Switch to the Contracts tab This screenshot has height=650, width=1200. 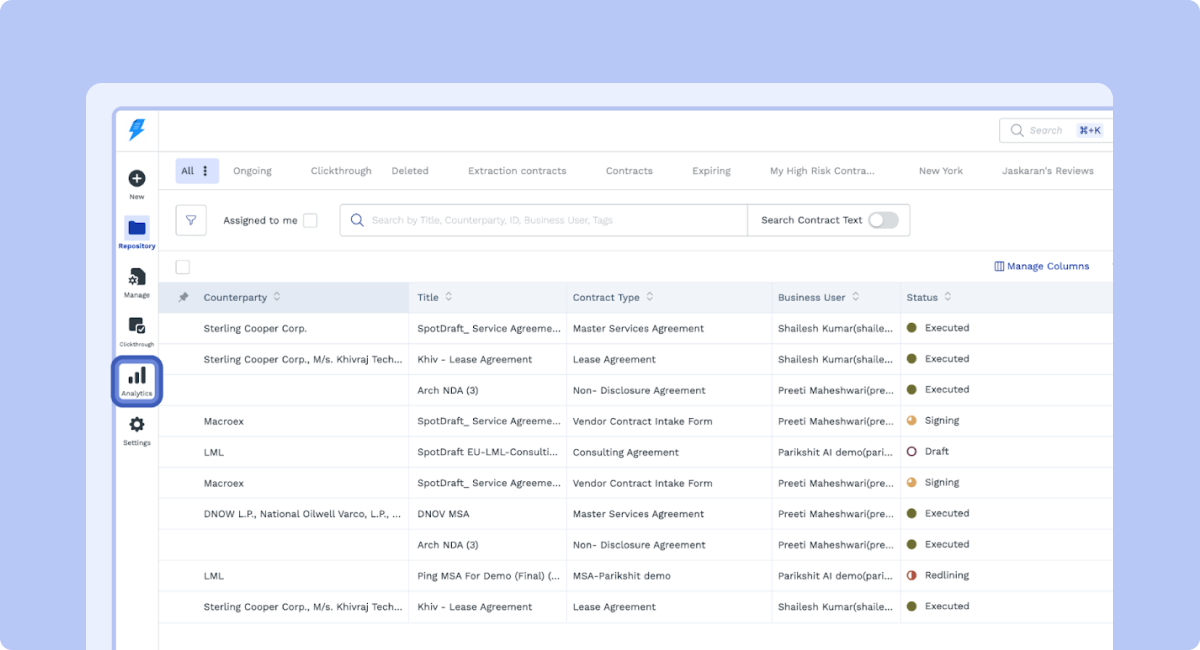pos(629,171)
